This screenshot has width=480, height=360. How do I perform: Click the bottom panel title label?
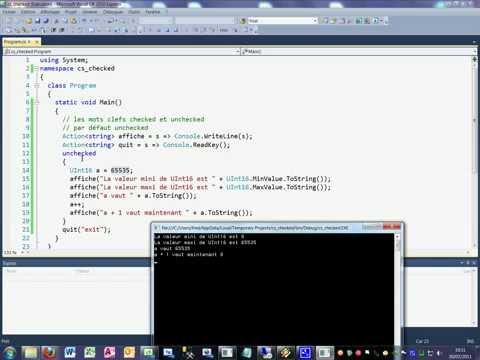click(x=9, y=263)
